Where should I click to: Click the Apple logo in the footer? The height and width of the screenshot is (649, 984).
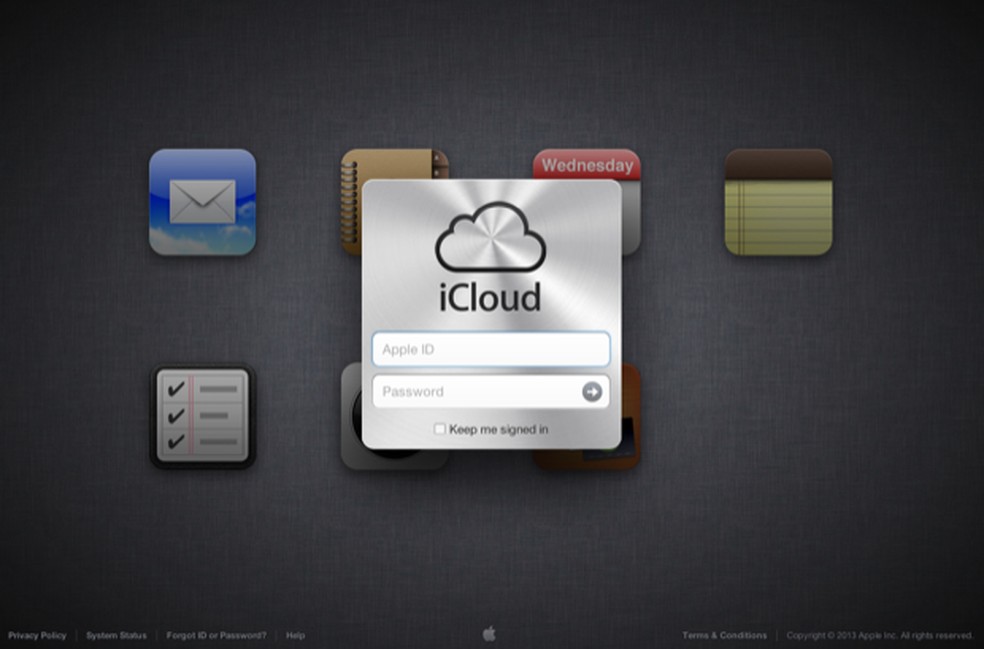[x=491, y=634]
